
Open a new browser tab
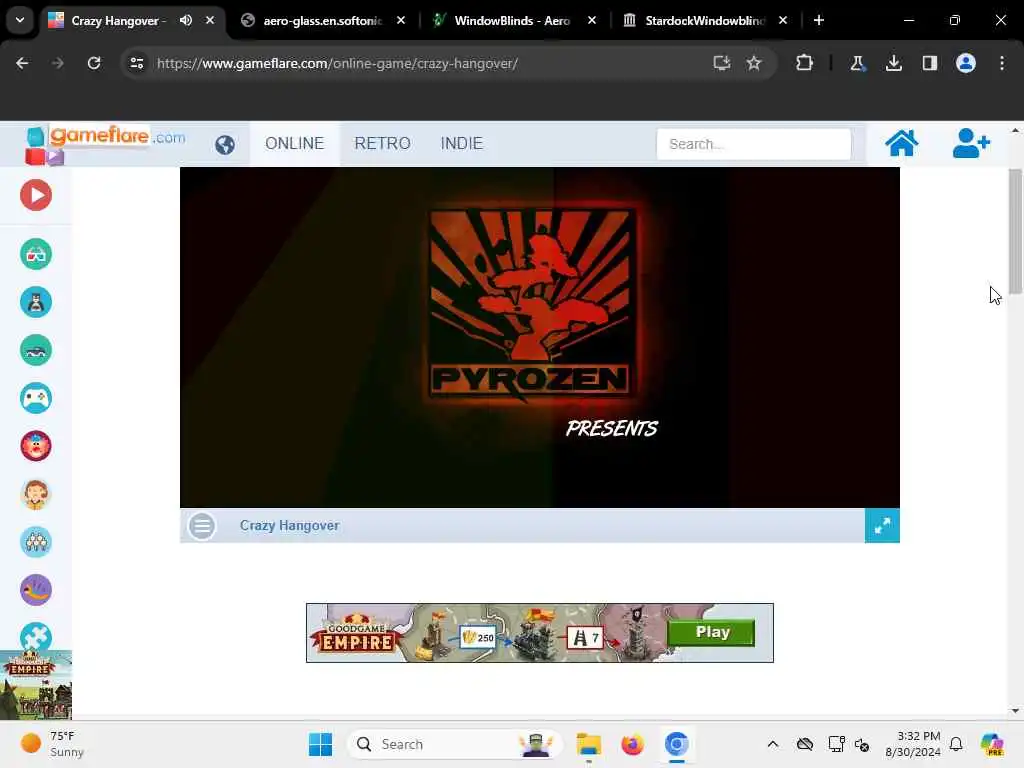point(819,20)
